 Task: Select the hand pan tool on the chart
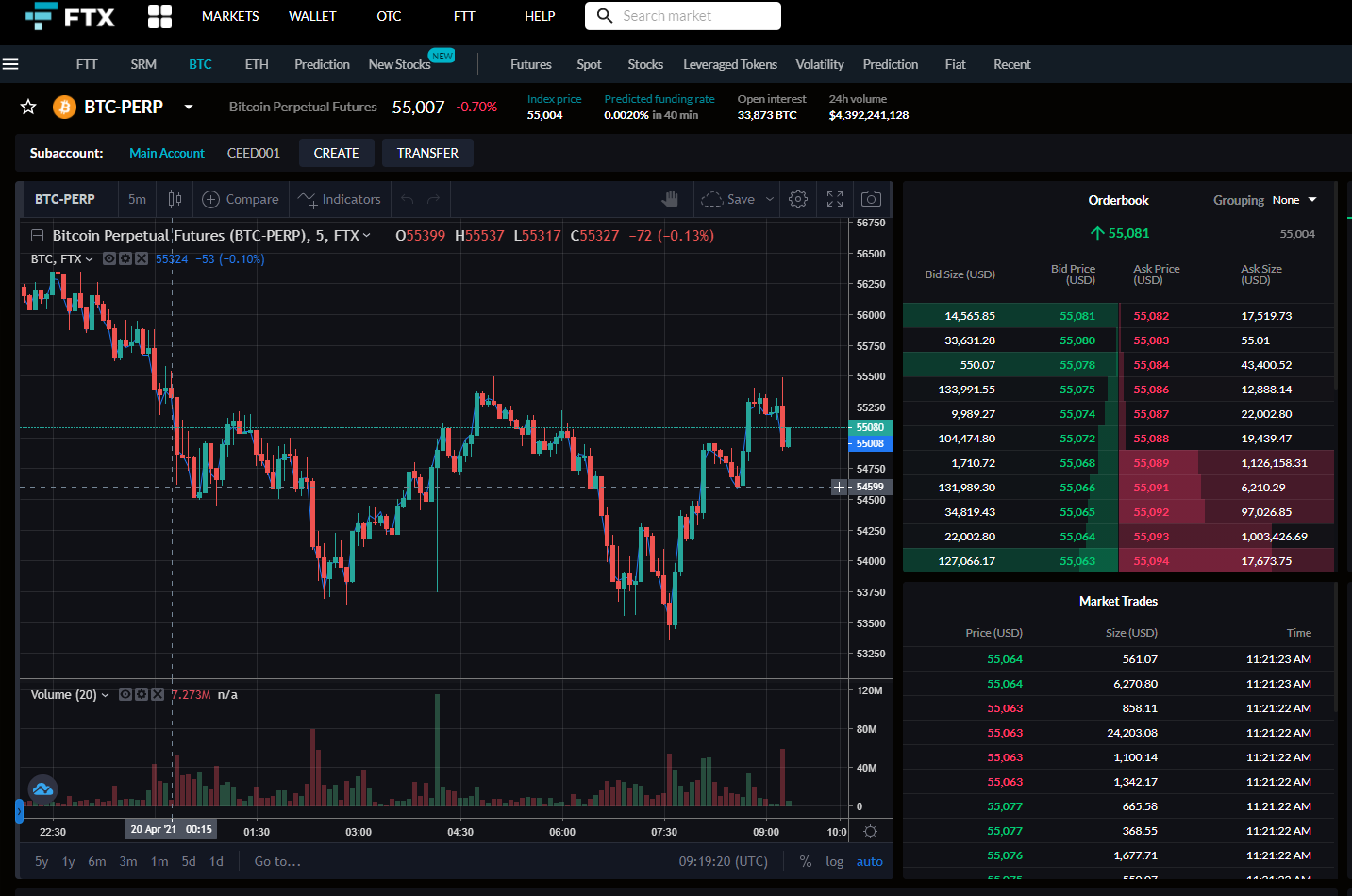point(670,199)
